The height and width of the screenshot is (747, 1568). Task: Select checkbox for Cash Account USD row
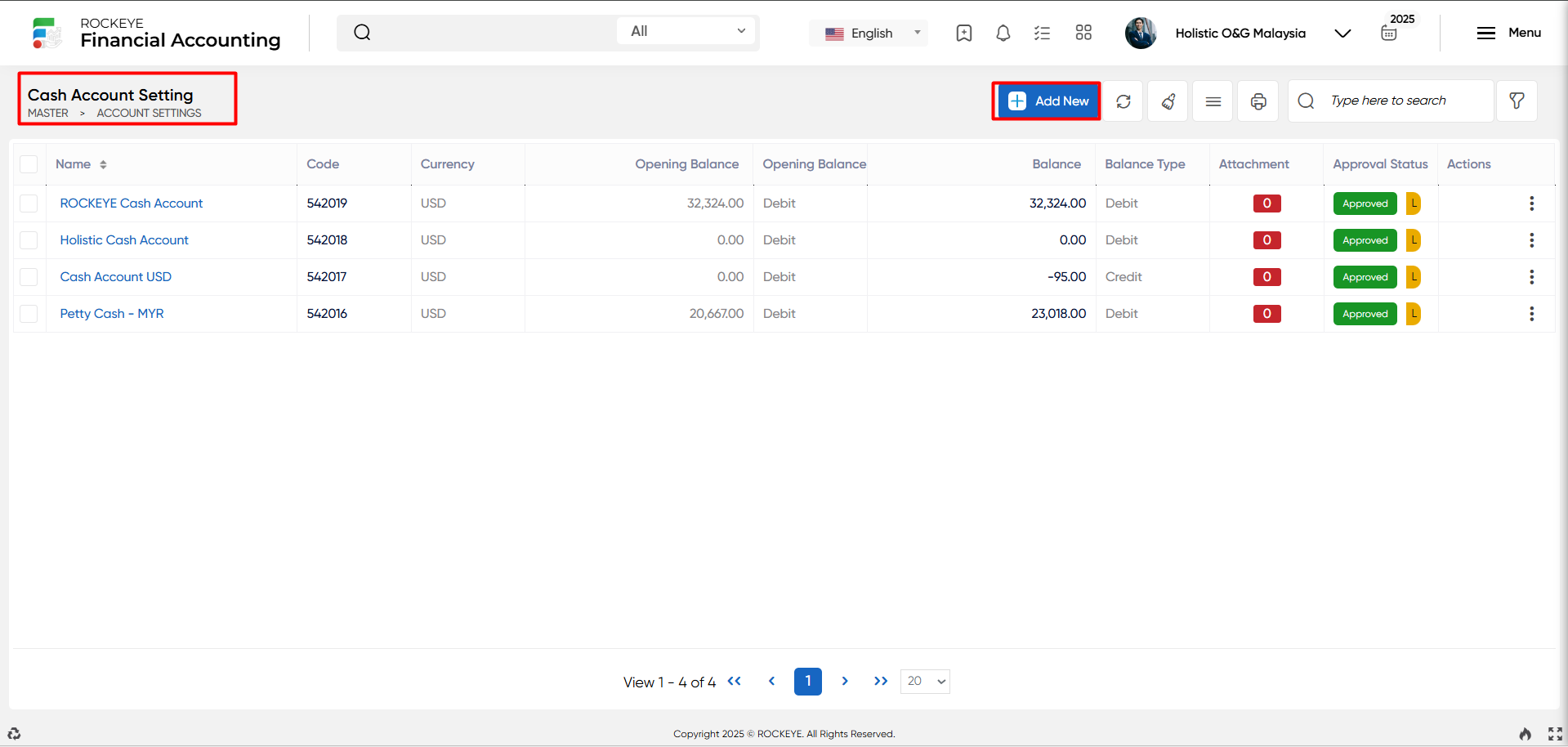(29, 277)
